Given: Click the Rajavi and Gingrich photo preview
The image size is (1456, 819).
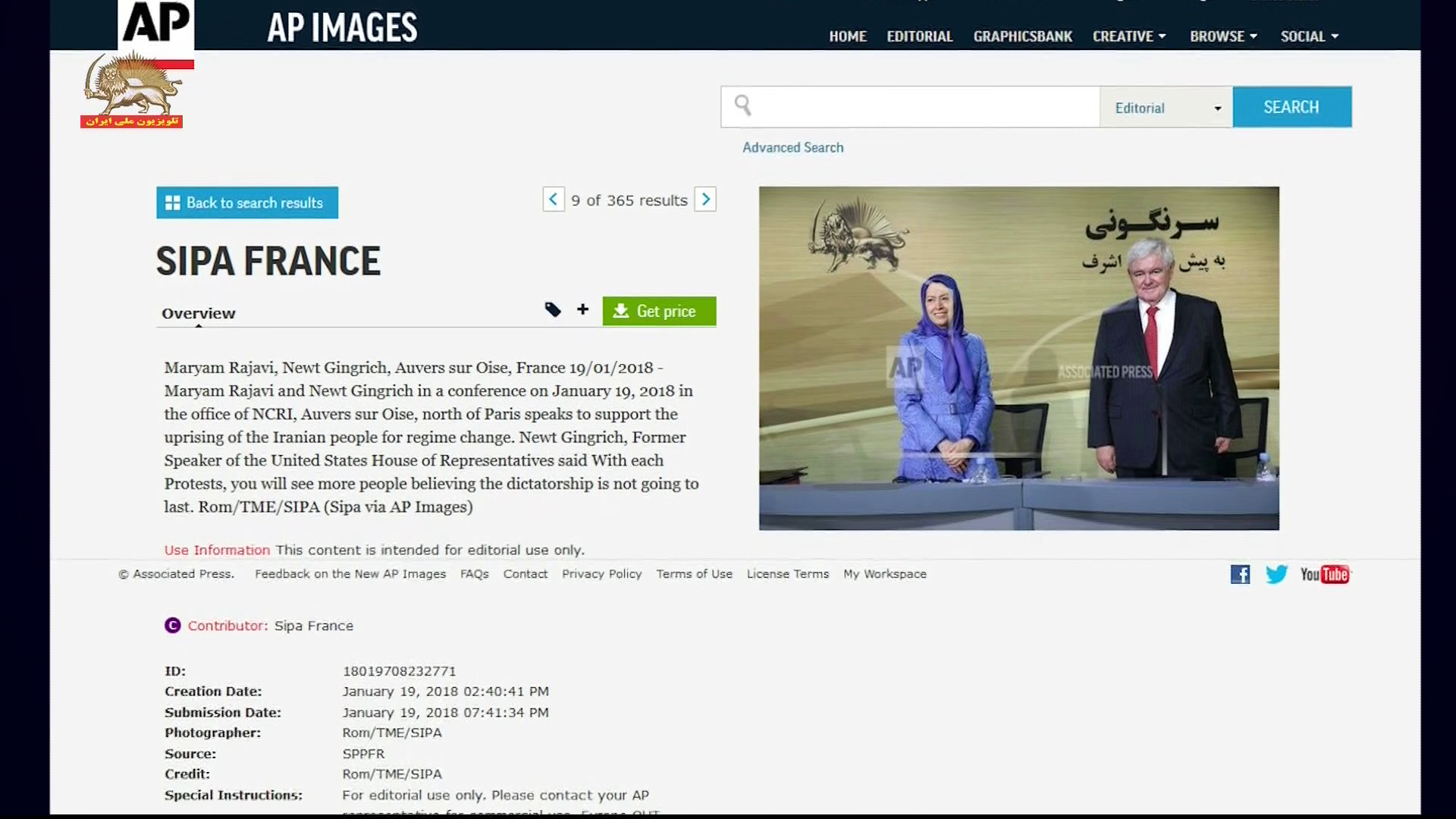Looking at the screenshot, I should click(x=1018, y=358).
